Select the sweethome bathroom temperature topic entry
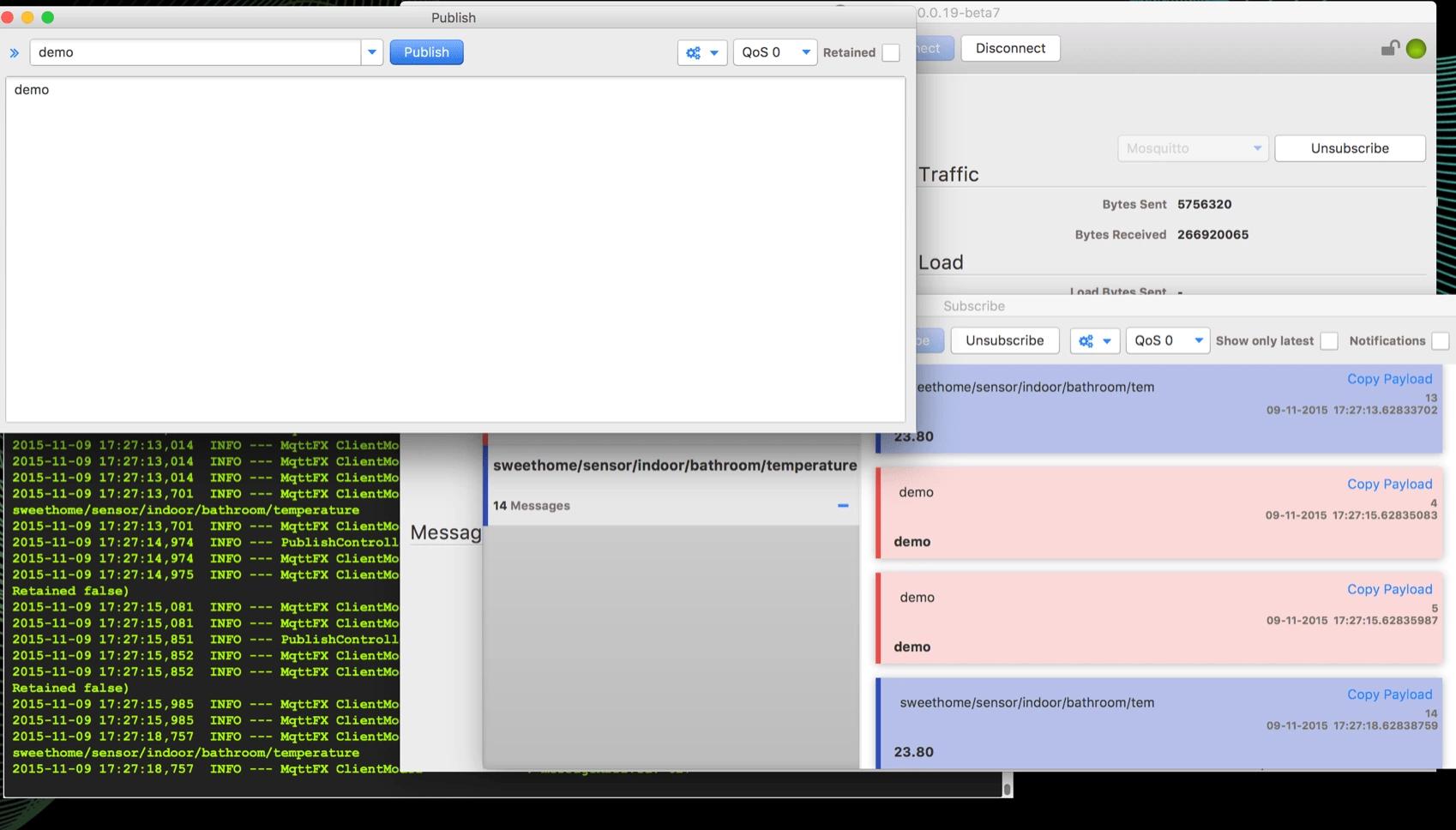Image resolution: width=1456 pixels, height=830 pixels. click(674, 466)
